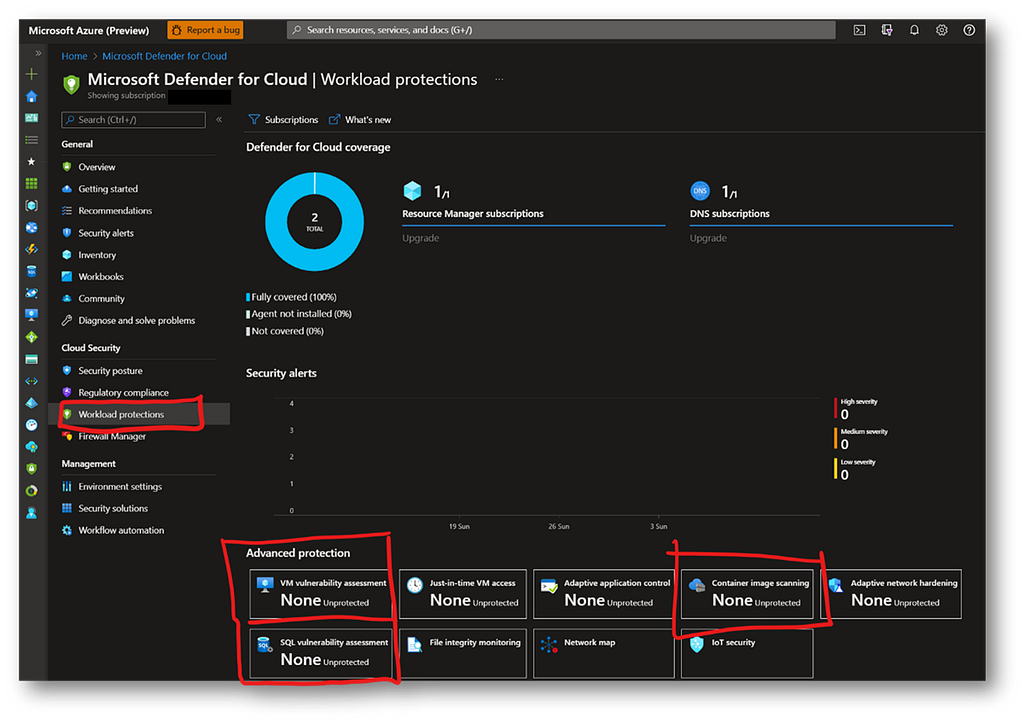1024x725 pixels.
Task: Open Adaptive network hardening tile
Action: pyautogui.click(x=891, y=594)
